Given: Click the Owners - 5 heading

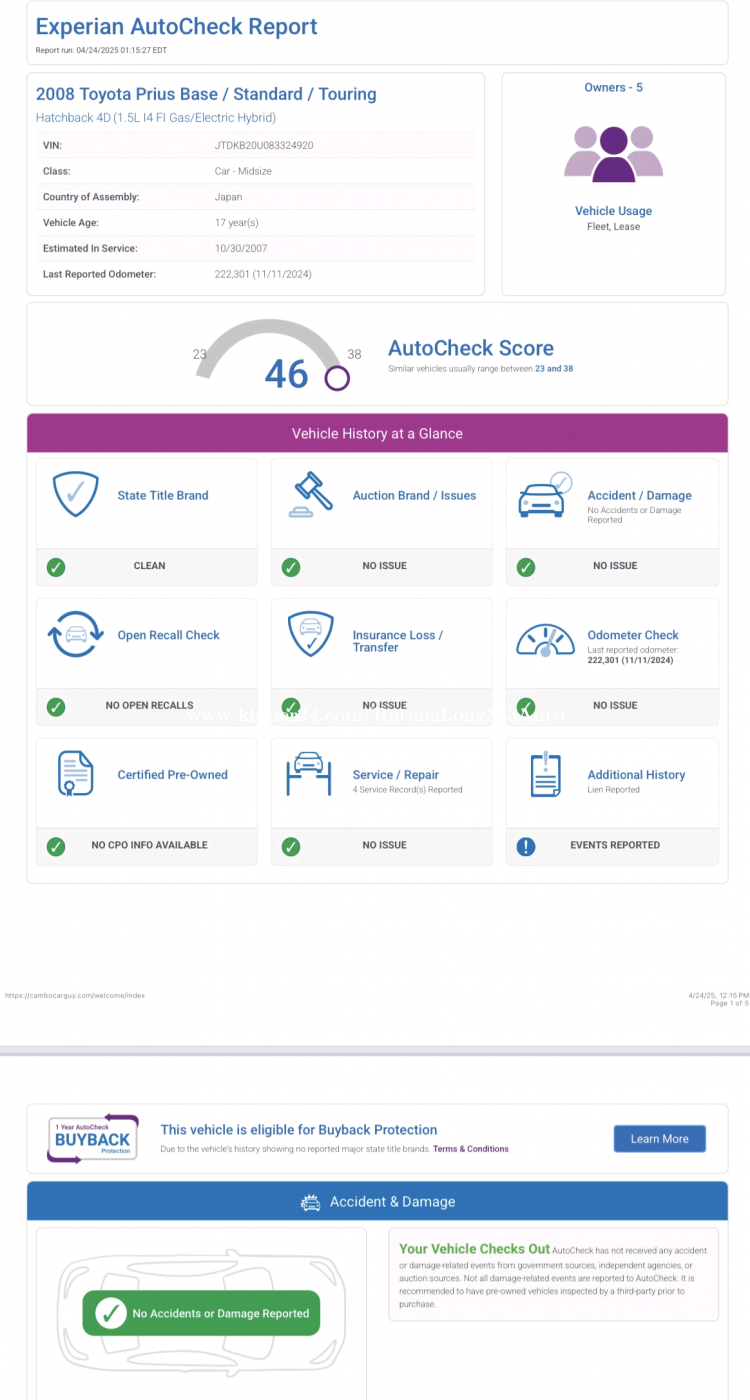Looking at the screenshot, I should point(613,88).
